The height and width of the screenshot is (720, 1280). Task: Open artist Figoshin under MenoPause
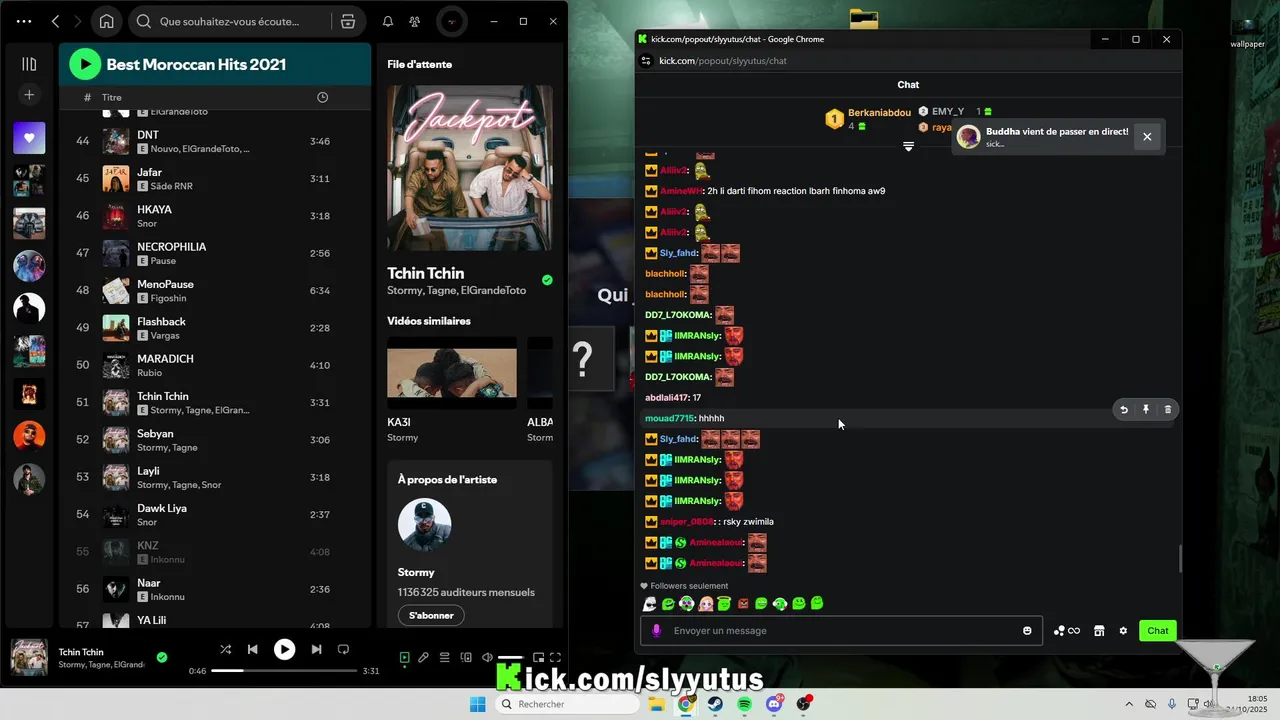[168, 298]
